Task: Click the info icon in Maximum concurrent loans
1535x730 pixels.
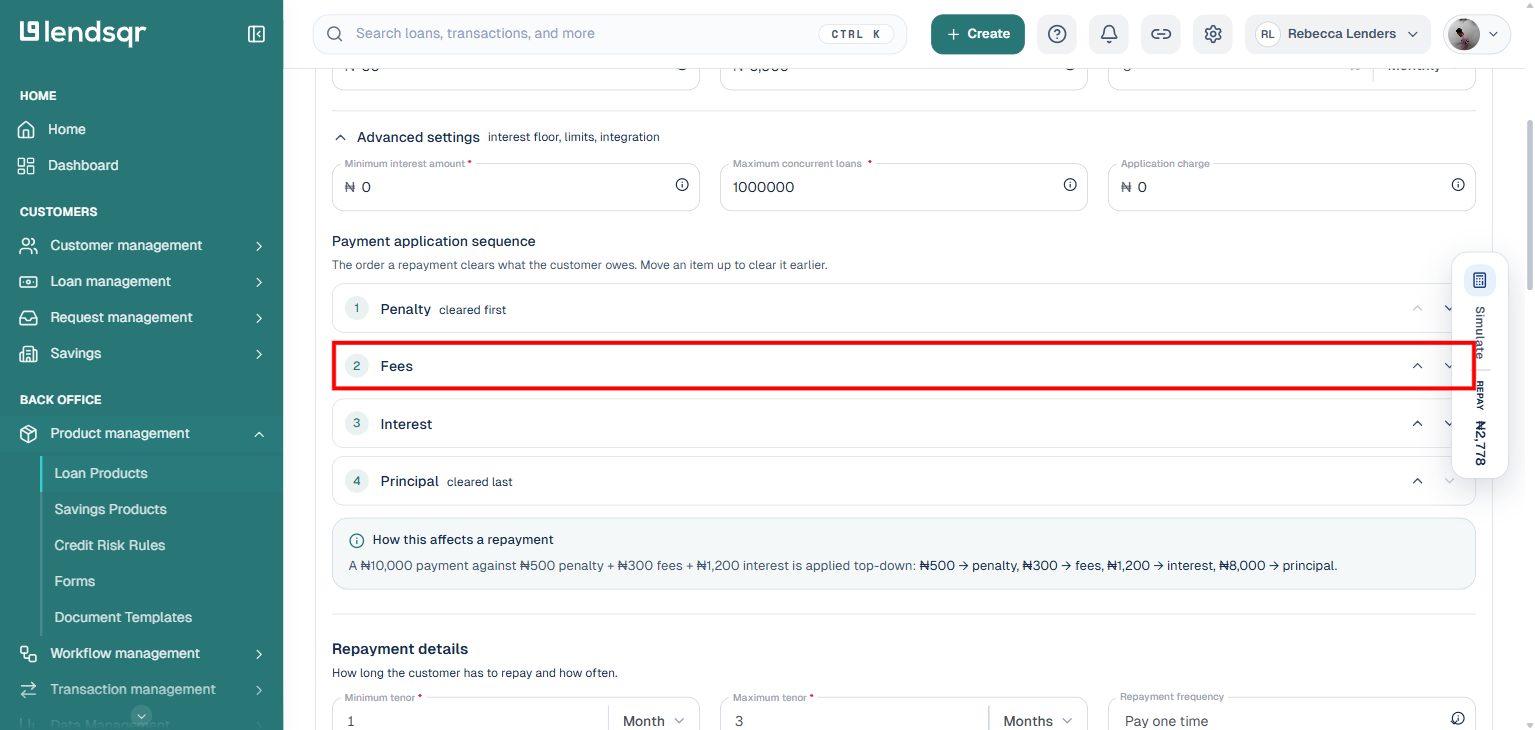Action: [1070, 185]
